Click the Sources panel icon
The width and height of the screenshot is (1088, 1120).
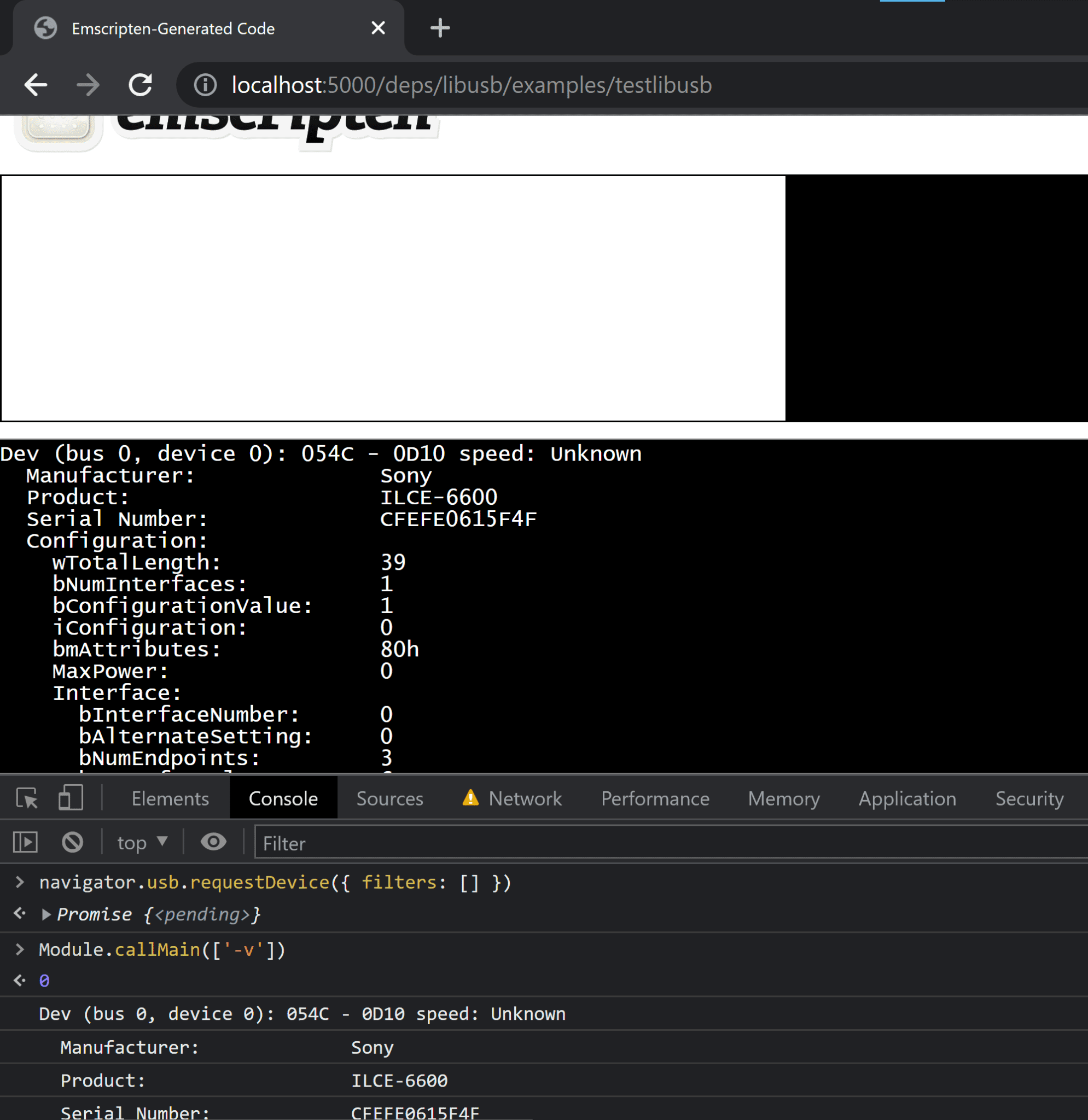pos(391,797)
